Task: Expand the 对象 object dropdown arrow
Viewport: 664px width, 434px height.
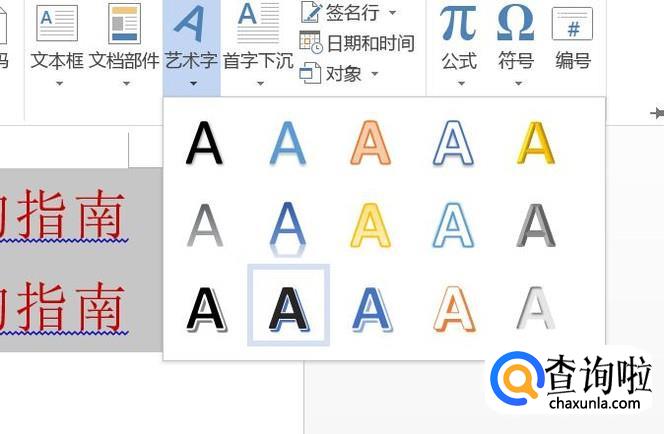Action: point(375,74)
